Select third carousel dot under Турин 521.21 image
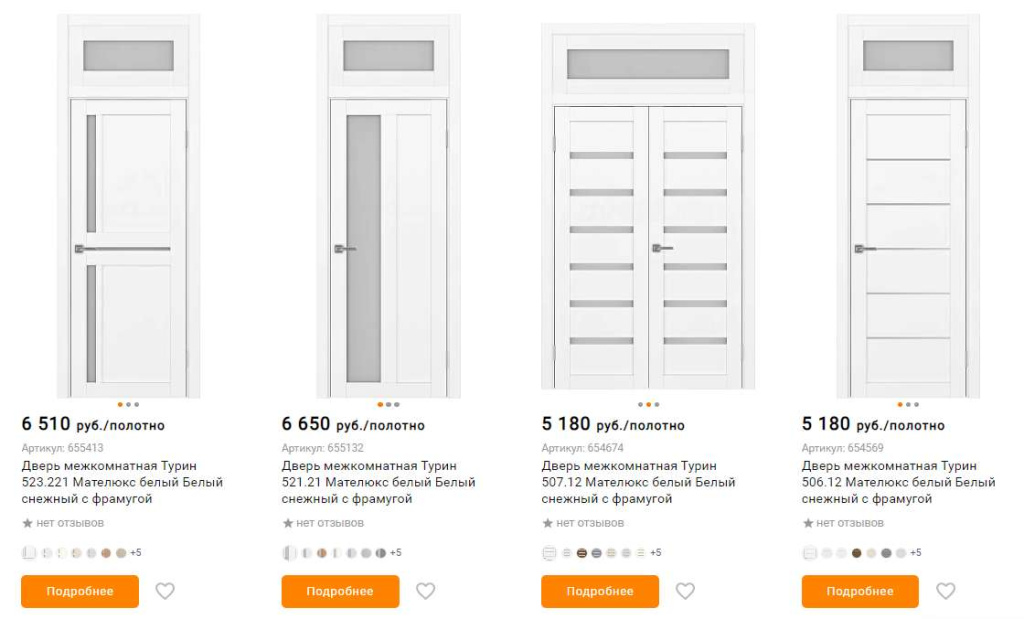This screenshot has width=1024, height=619. [396, 404]
